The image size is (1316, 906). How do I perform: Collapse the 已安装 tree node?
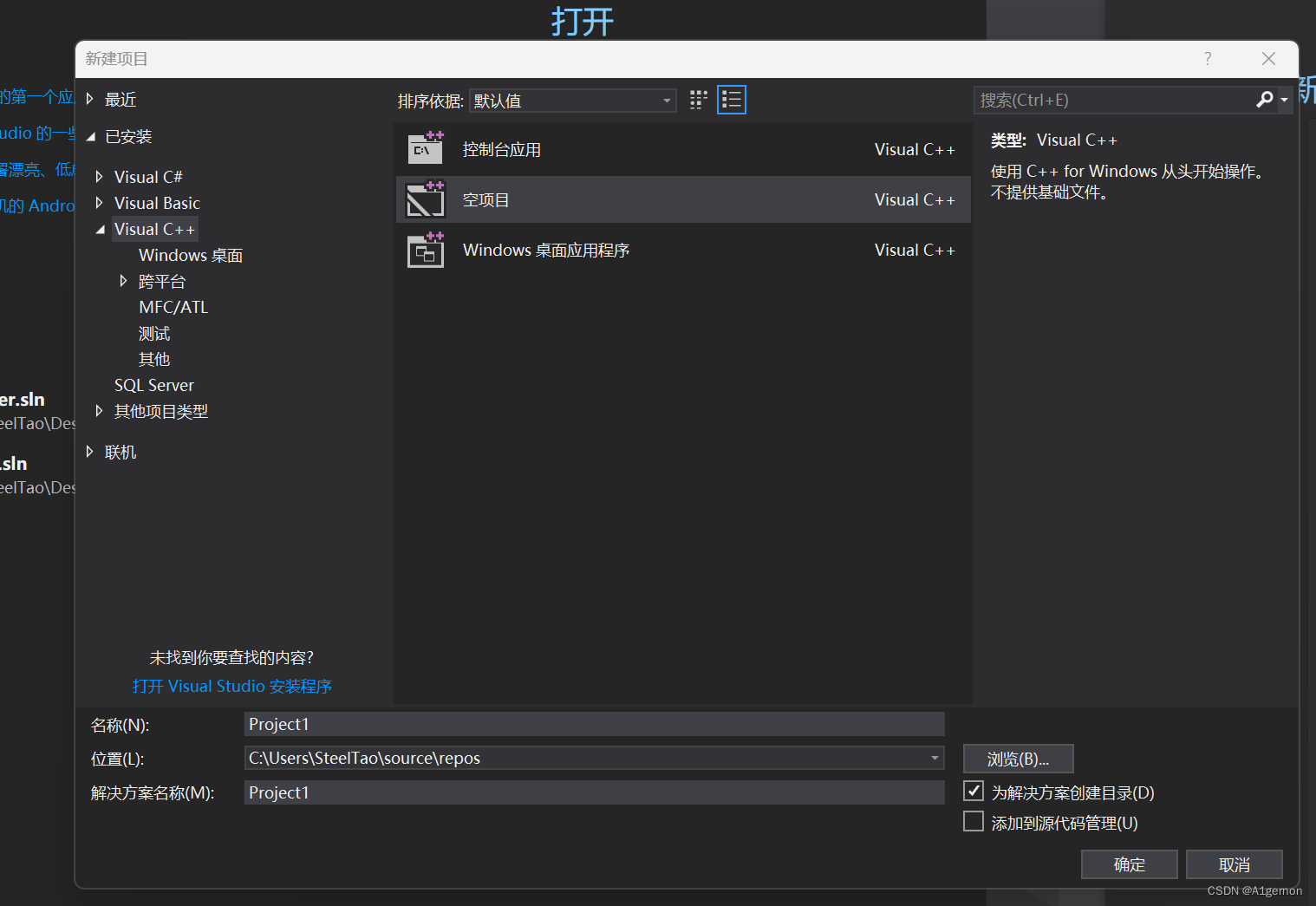point(90,136)
